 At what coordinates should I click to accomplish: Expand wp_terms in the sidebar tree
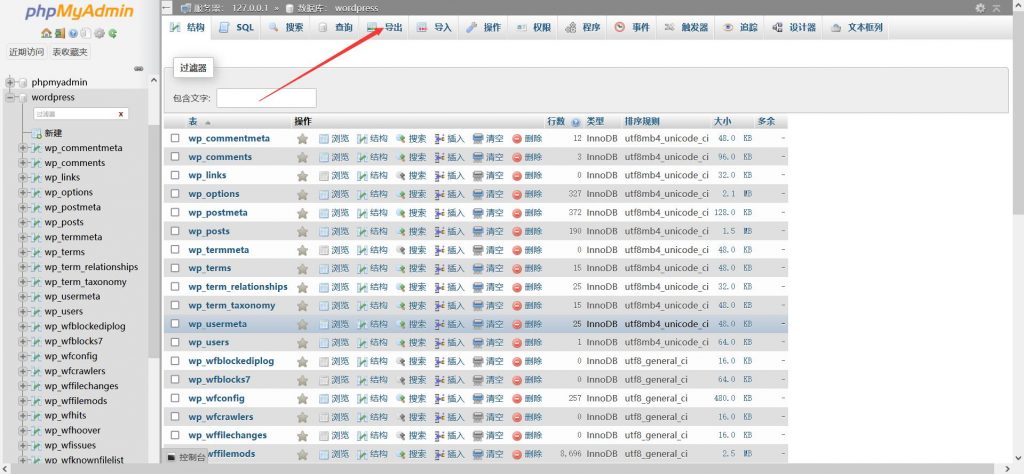coord(23,253)
